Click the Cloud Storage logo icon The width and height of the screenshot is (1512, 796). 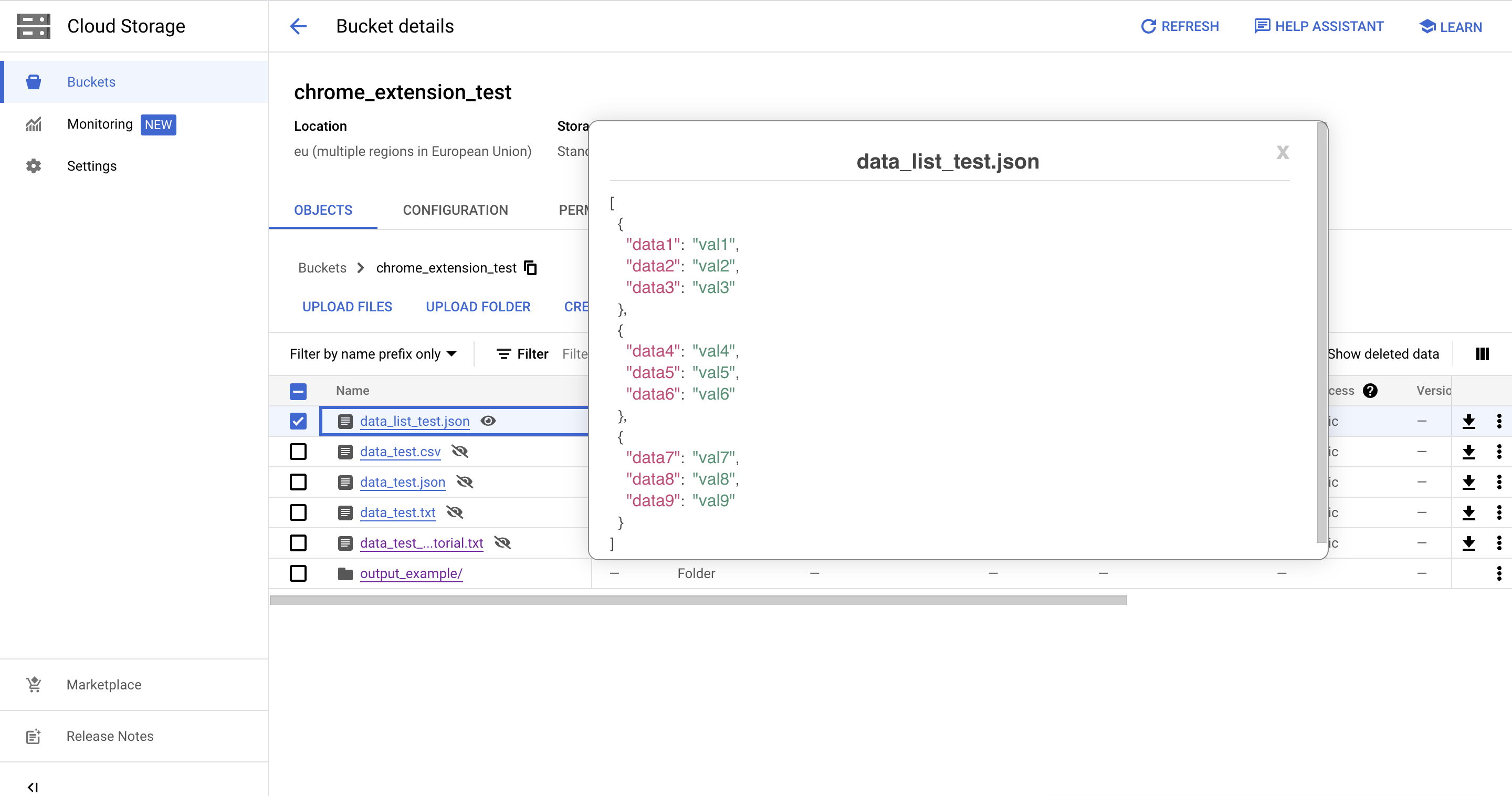click(x=34, y=26)
